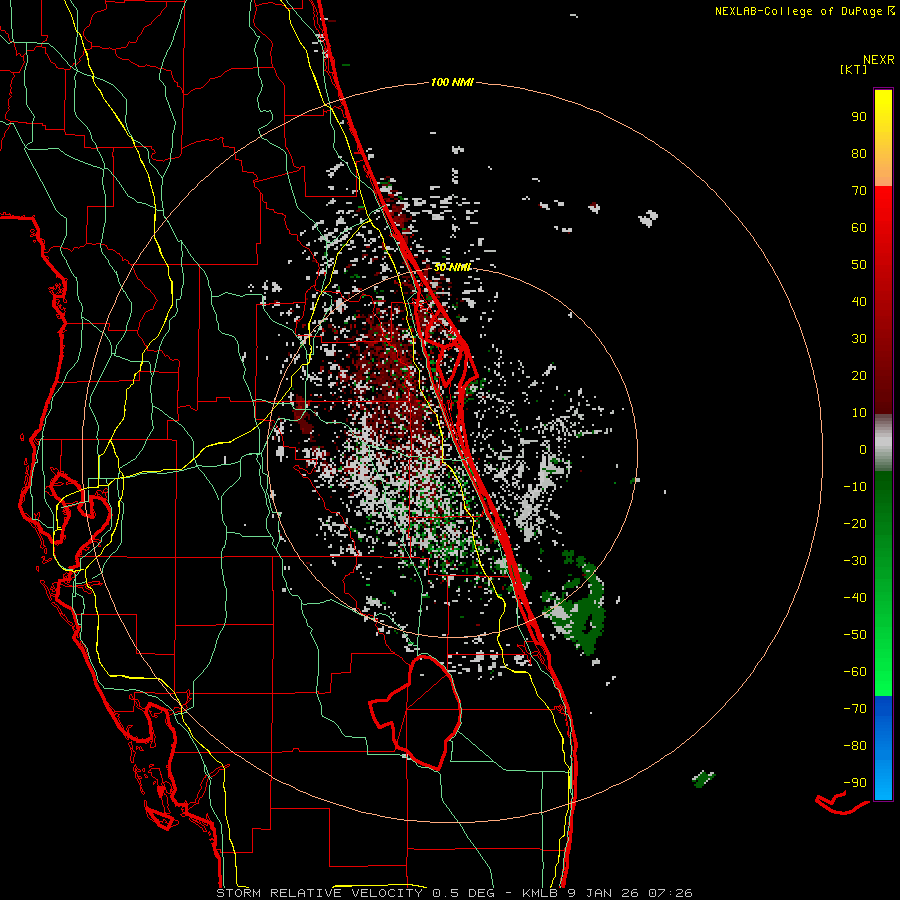
Task: Click the 0 value on velocity scale
Action: click(863, 449)
